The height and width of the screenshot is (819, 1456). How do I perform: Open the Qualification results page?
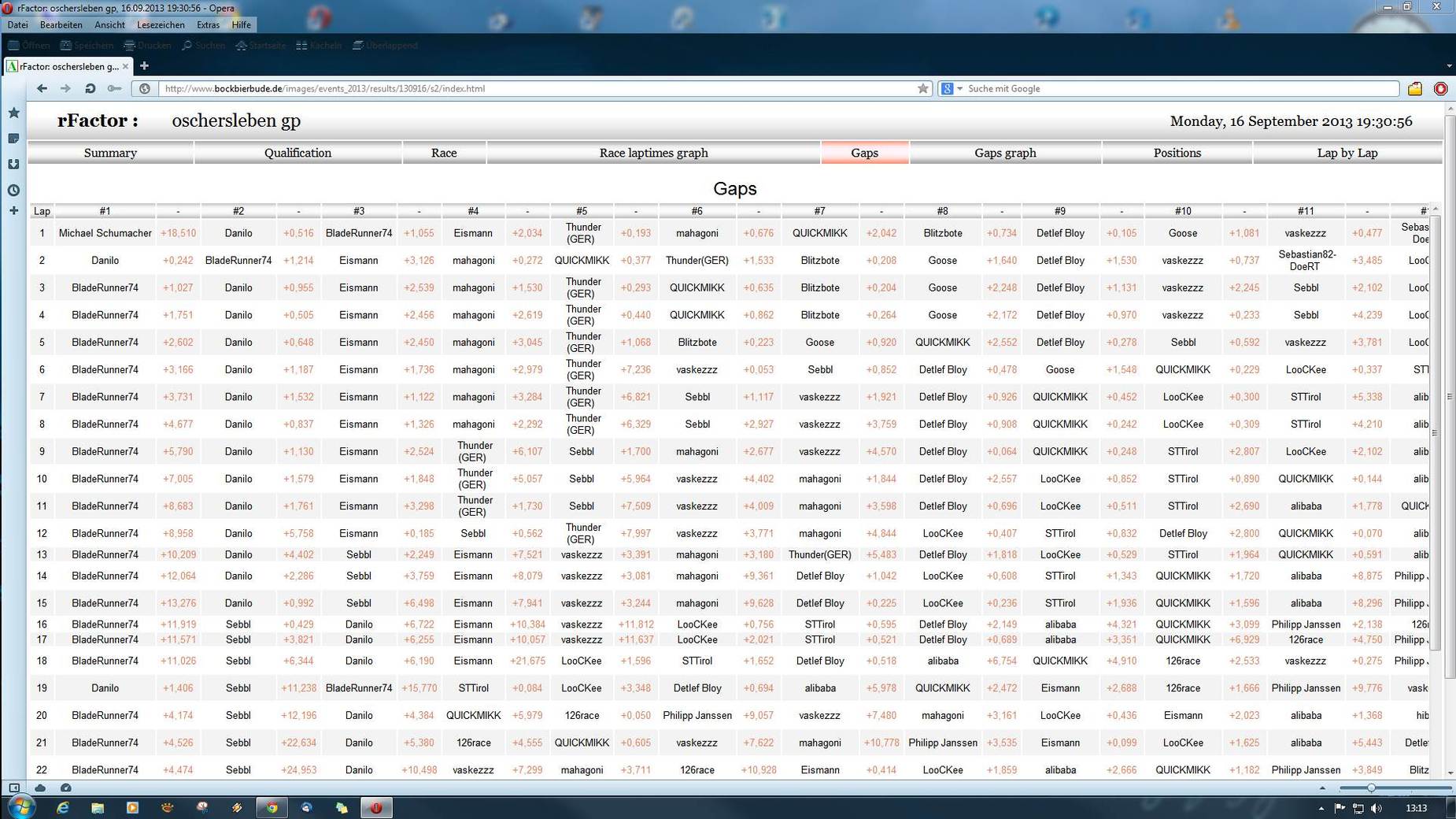(297, 153)
